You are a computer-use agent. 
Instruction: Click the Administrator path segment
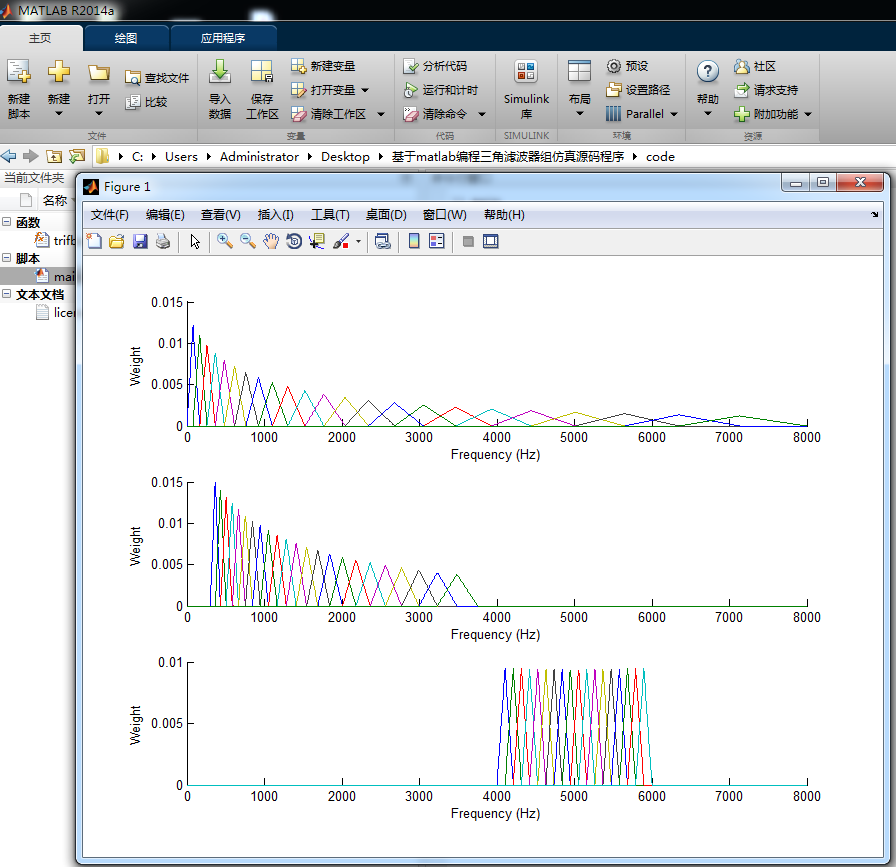(x=259, y=157)
